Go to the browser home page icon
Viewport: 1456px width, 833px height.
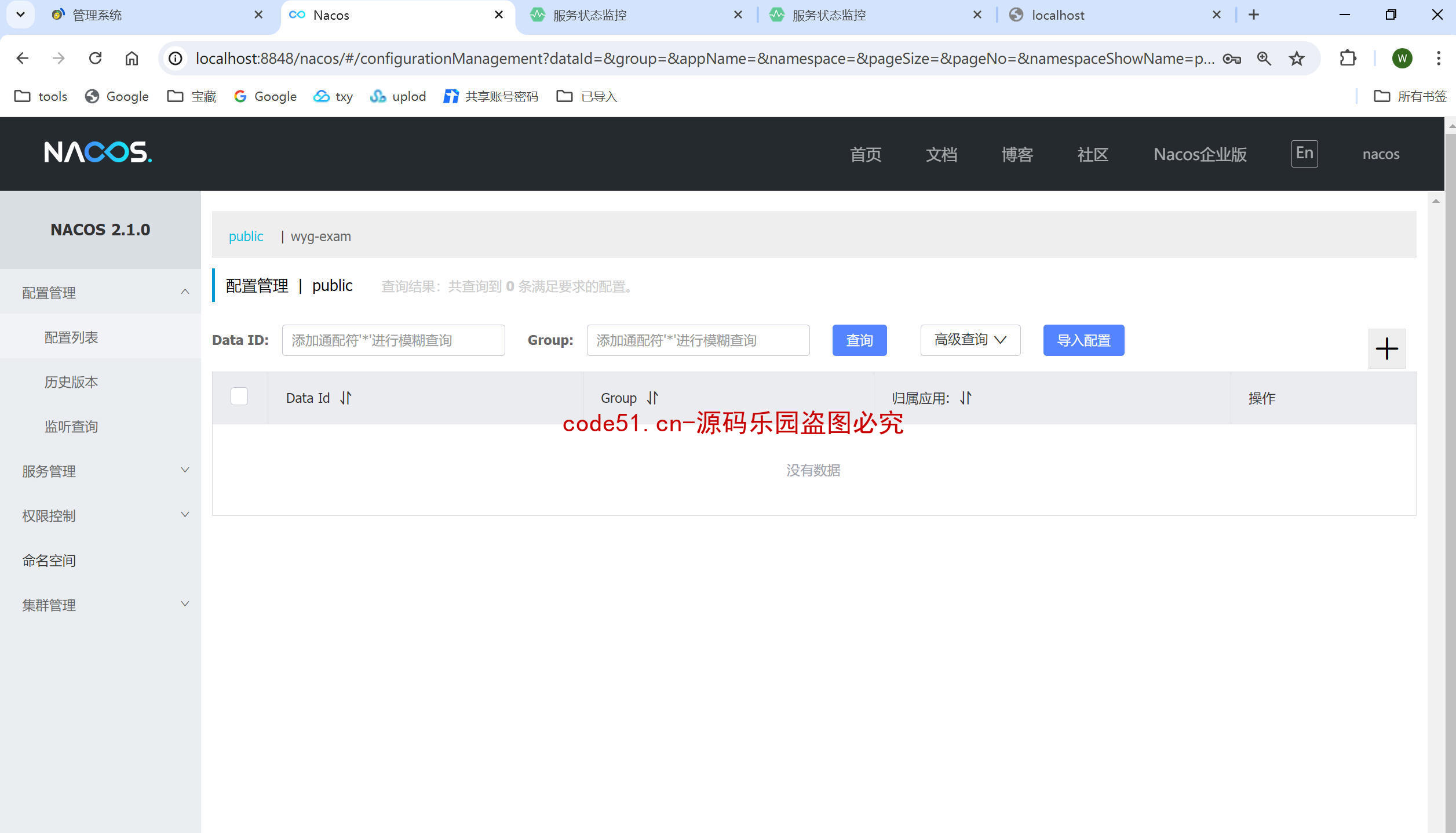pos(132,58)
